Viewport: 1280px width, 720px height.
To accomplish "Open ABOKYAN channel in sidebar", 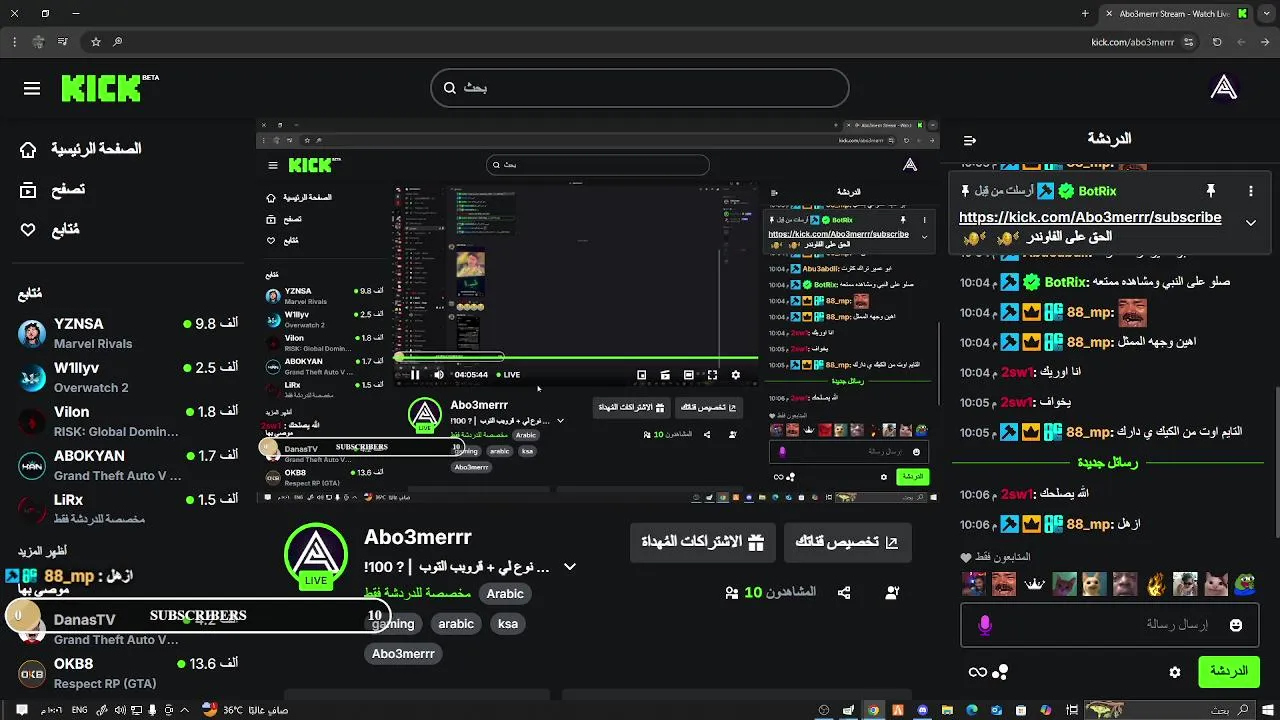I will click(x=128, y=466).
